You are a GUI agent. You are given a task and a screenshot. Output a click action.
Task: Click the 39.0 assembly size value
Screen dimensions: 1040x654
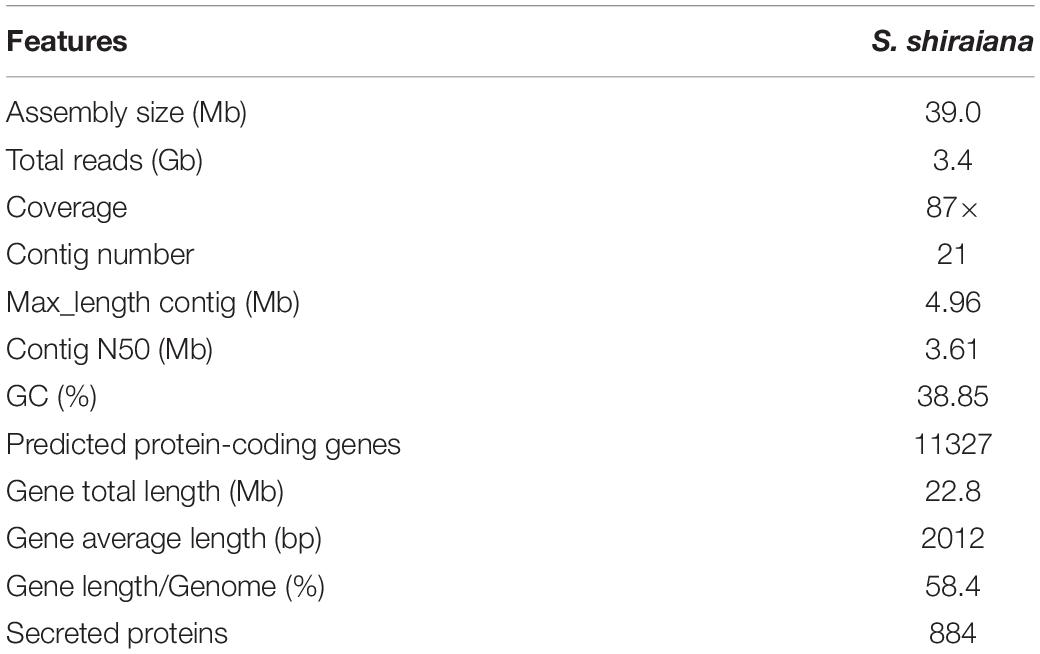952,112
